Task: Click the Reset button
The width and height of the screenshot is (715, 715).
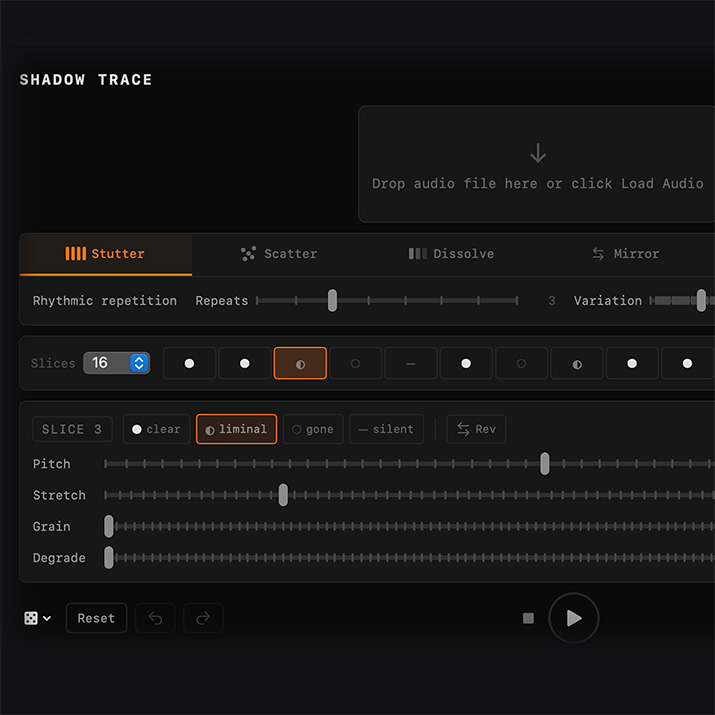Action: click(96, 618)
